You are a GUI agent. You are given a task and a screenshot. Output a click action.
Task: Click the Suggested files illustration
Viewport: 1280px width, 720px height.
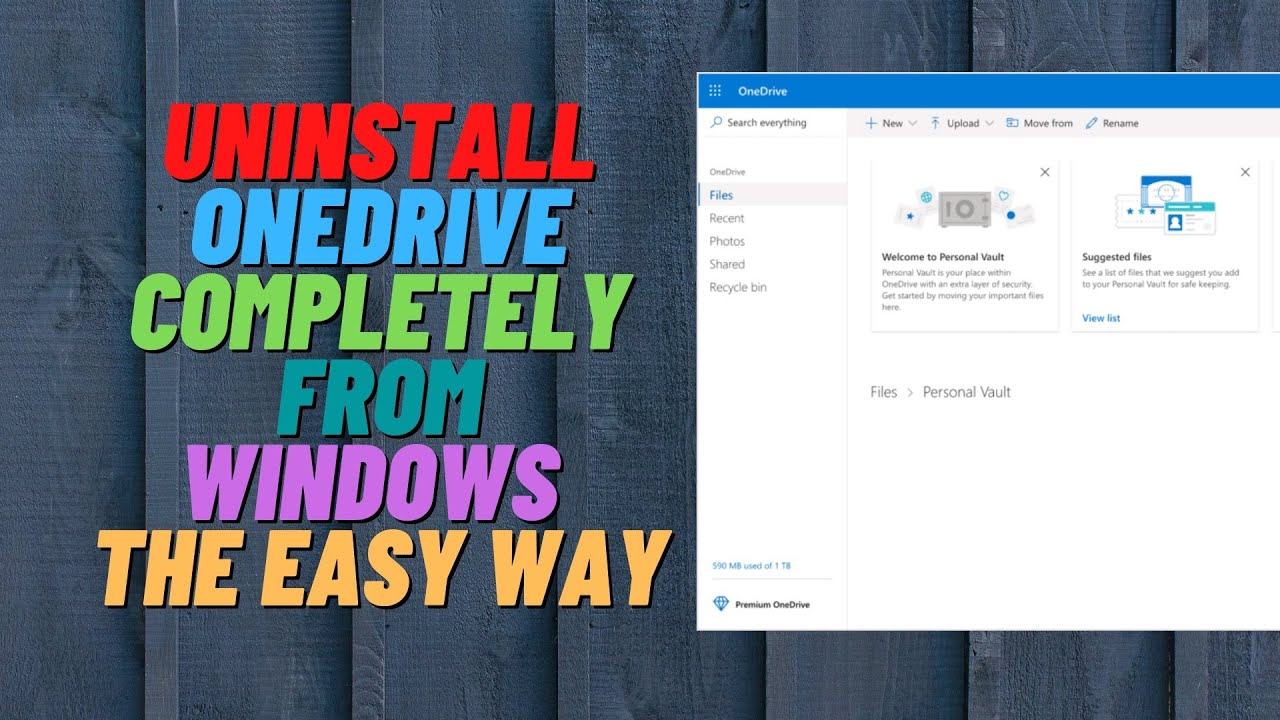[x=1165, y=205]
